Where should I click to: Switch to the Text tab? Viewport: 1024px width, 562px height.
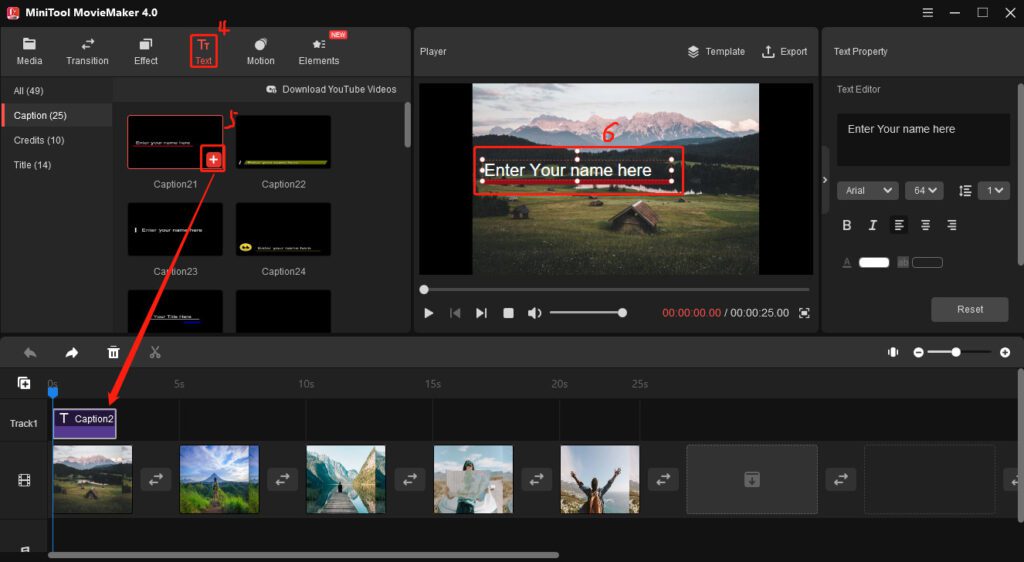point(204,52)
